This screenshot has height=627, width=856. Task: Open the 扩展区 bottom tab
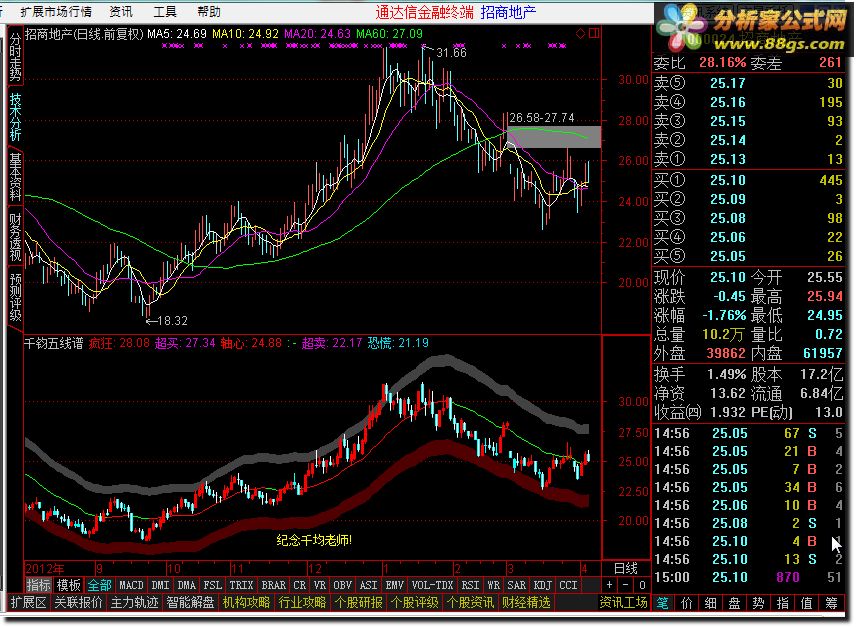click(x=29, y=602)
